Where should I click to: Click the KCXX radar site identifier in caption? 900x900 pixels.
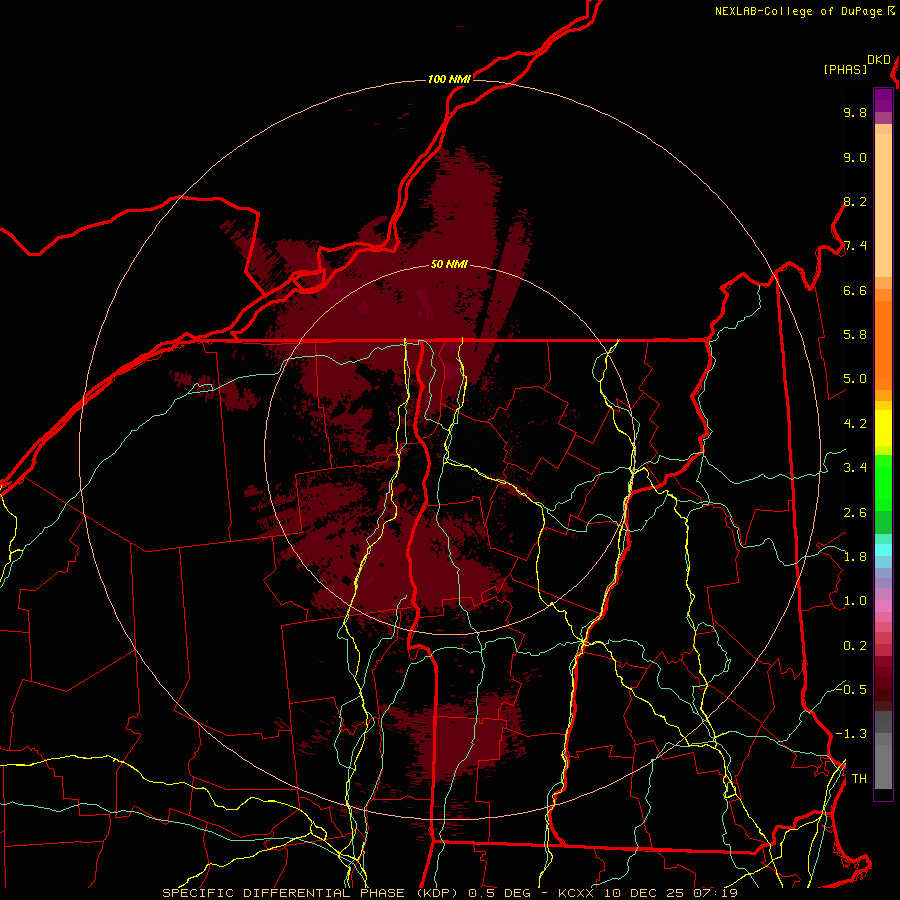(x=576, y=893)
